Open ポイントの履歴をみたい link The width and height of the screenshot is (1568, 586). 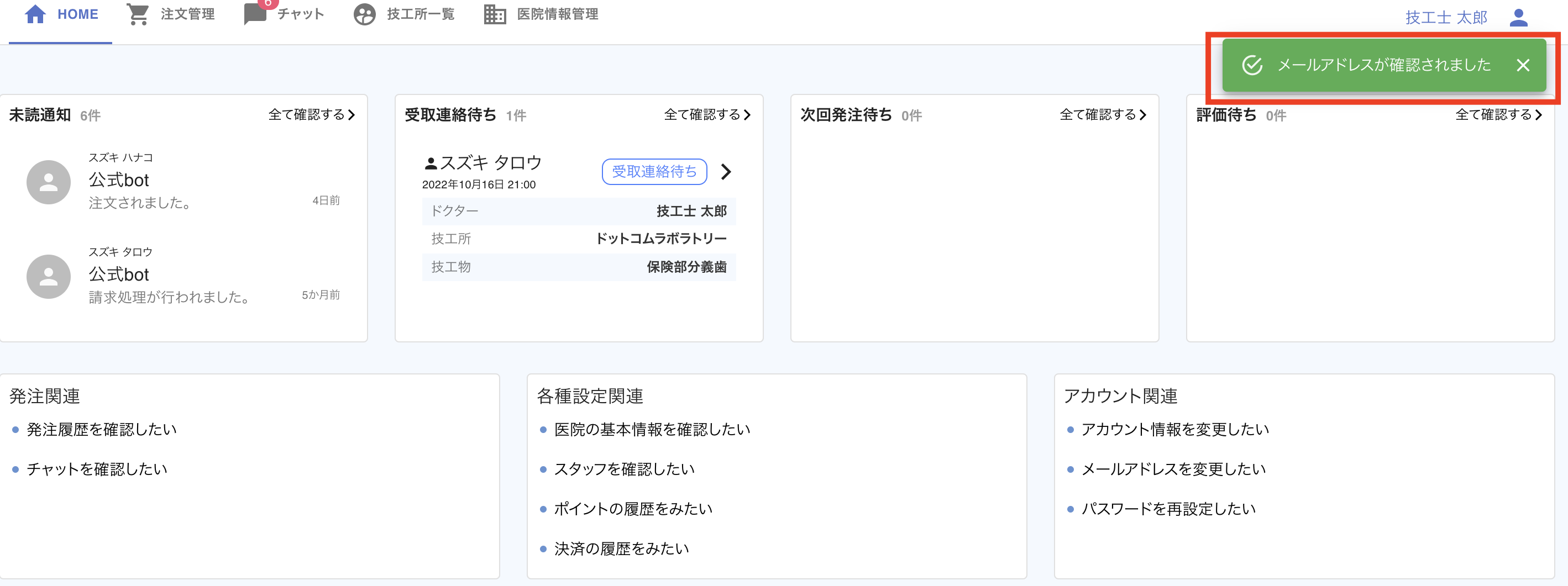633,509
